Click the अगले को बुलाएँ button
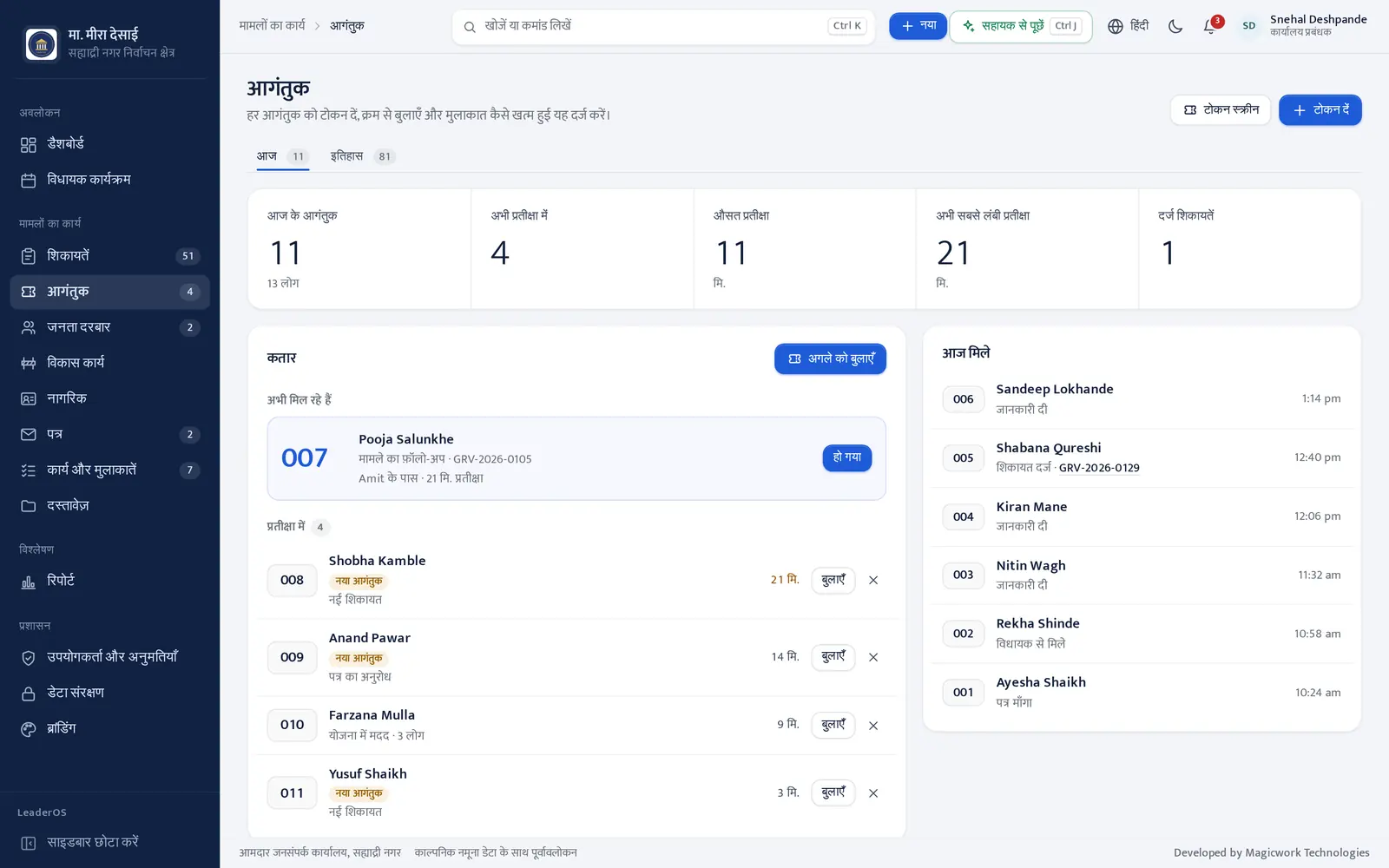 click(830, 358)
